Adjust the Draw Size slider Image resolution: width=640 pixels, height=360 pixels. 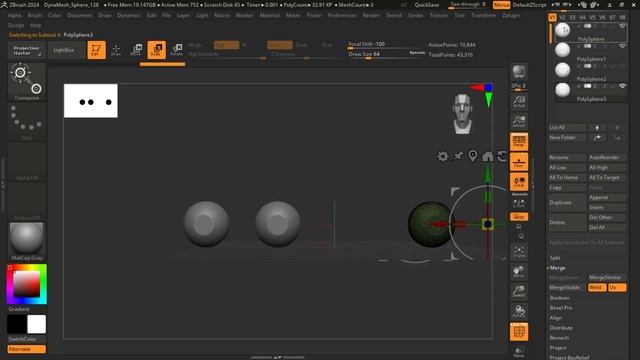tap(387, 55)
